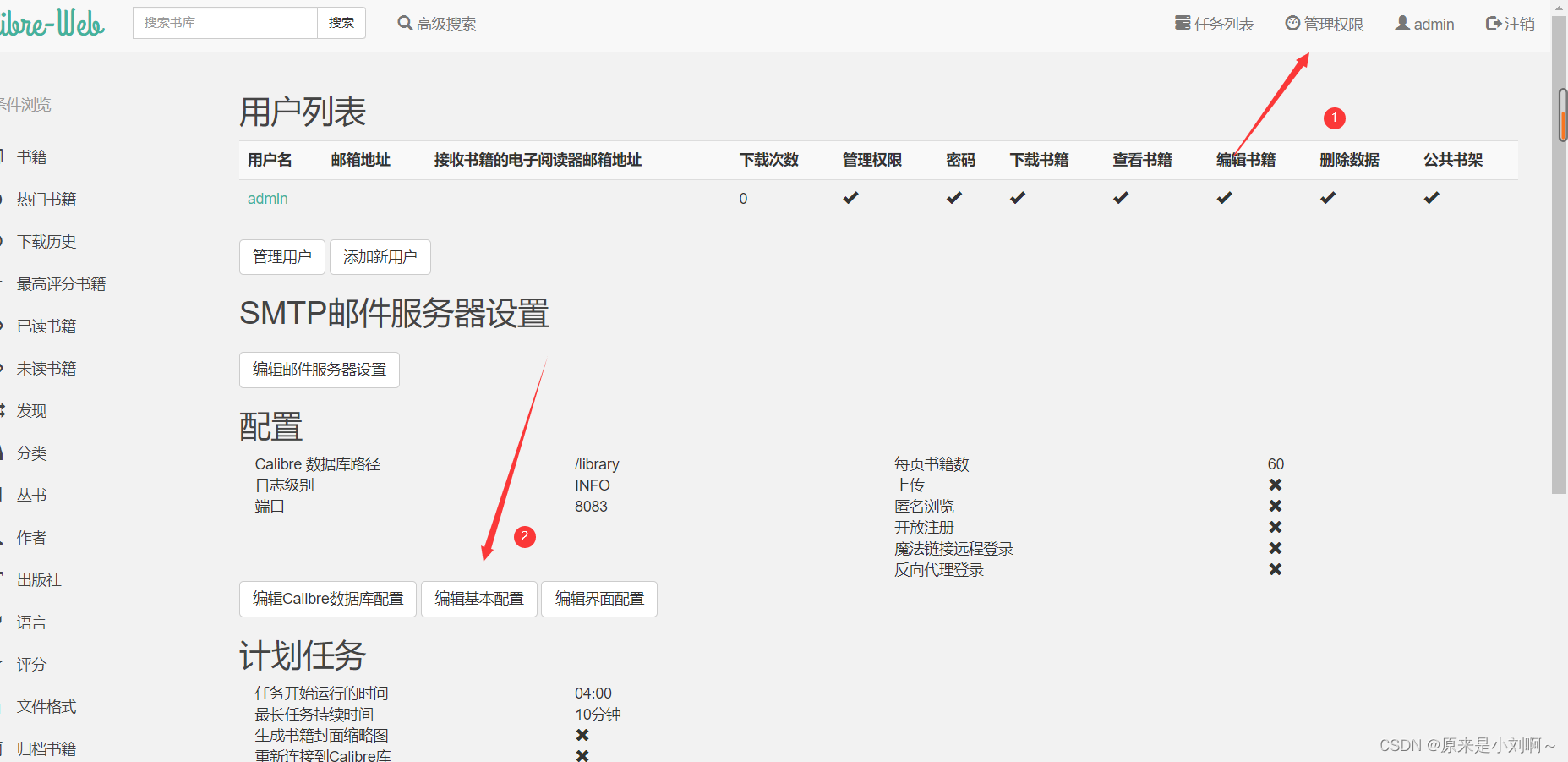The image size is (1568, 762).
Task: Click 用户名 column header
Action: tap(270, 160)
